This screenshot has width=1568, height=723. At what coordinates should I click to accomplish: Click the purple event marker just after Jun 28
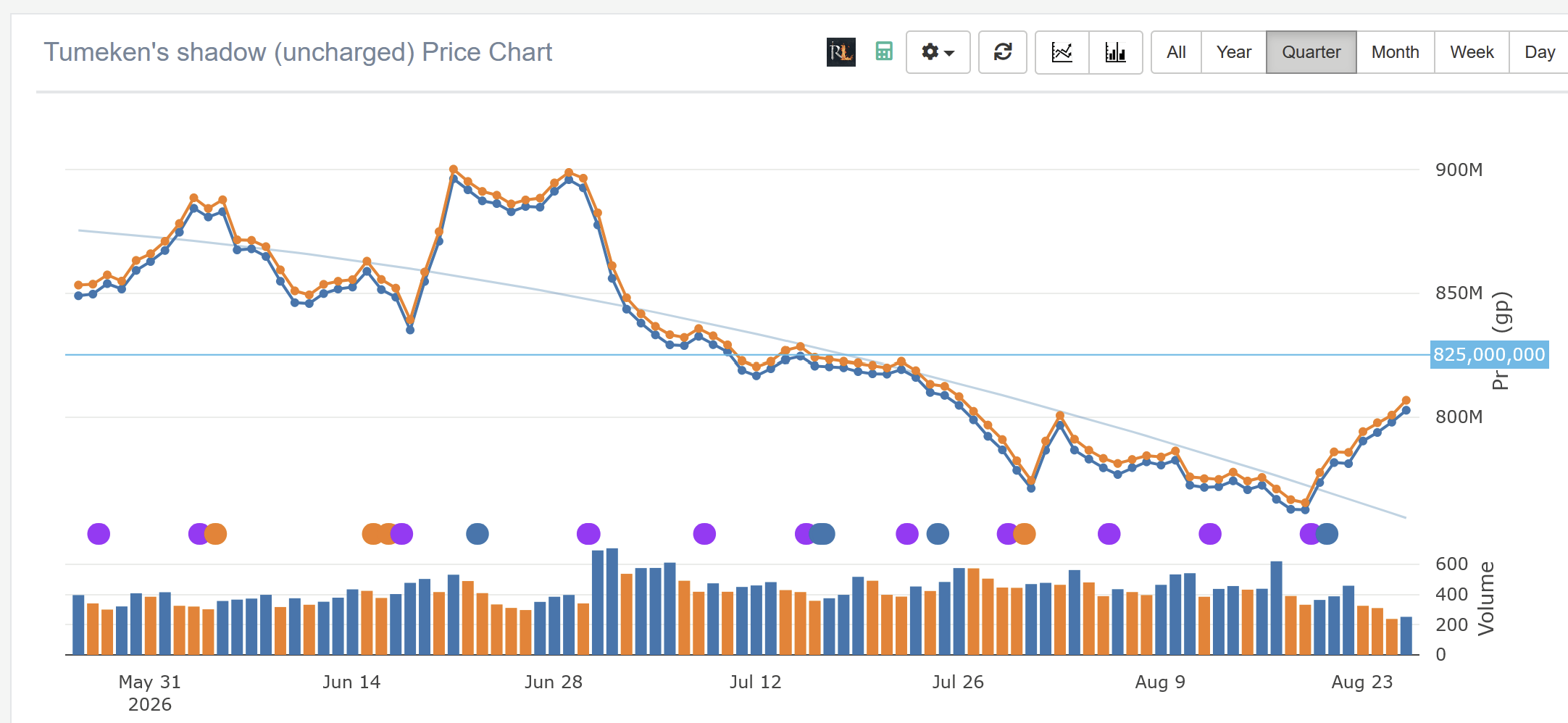(588, 534)
